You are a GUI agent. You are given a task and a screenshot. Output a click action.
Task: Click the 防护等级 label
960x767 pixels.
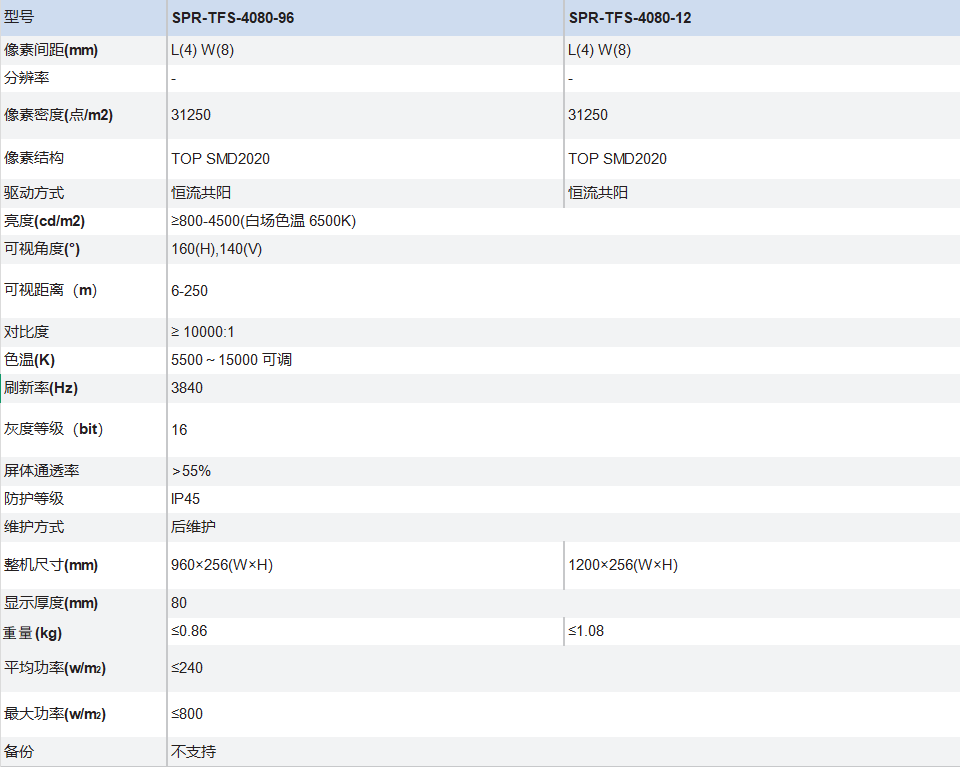click(34, 499)
